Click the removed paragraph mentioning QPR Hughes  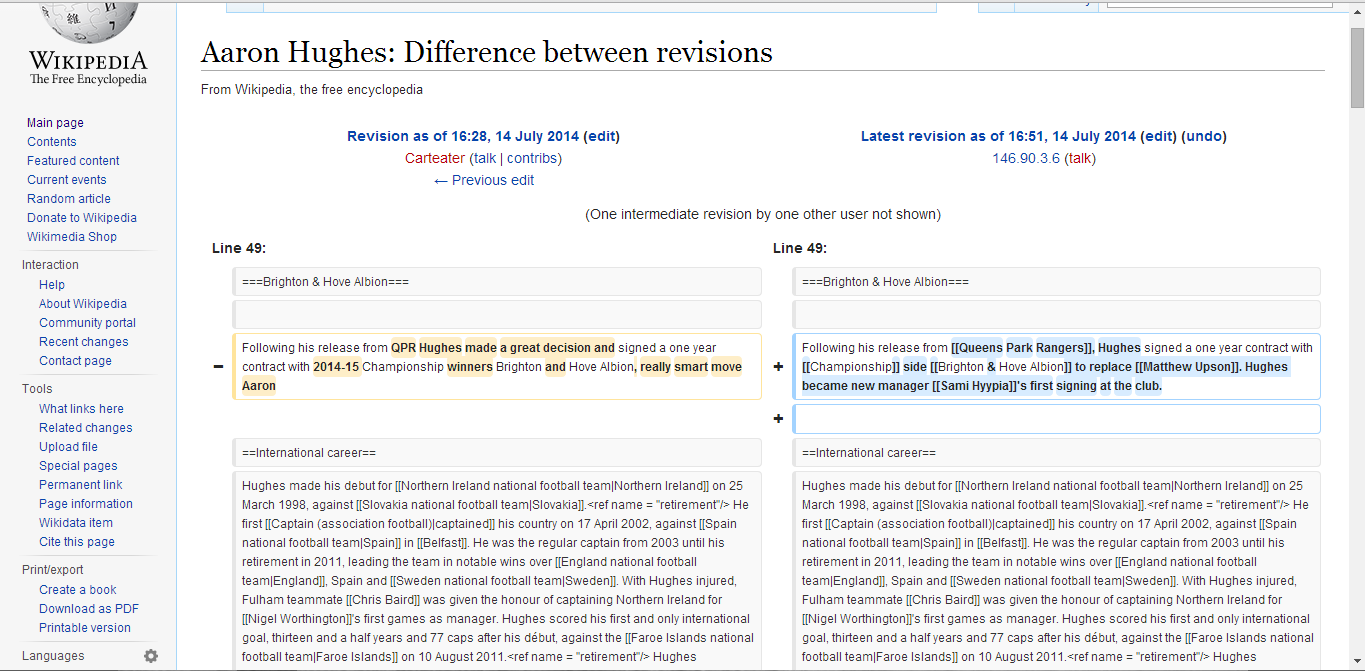(x=497, y=367)
